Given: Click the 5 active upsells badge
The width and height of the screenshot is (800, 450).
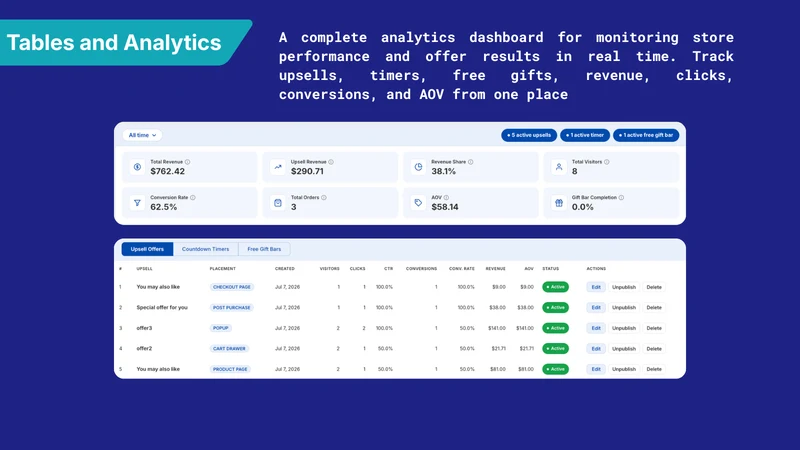Looking at the screenshot, I should click(529, 135).
